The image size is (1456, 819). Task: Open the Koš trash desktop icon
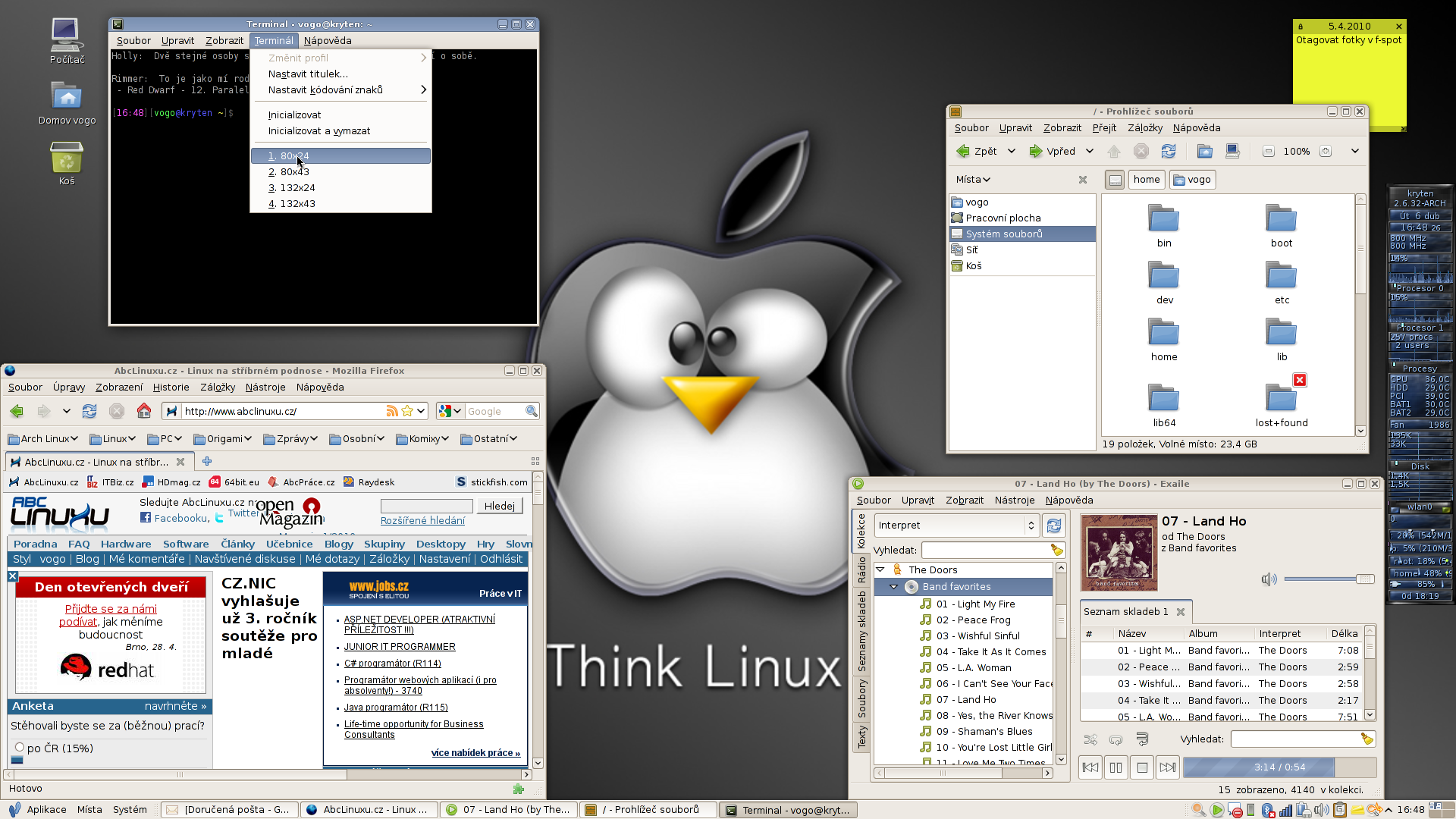click(x=67, y=164)
